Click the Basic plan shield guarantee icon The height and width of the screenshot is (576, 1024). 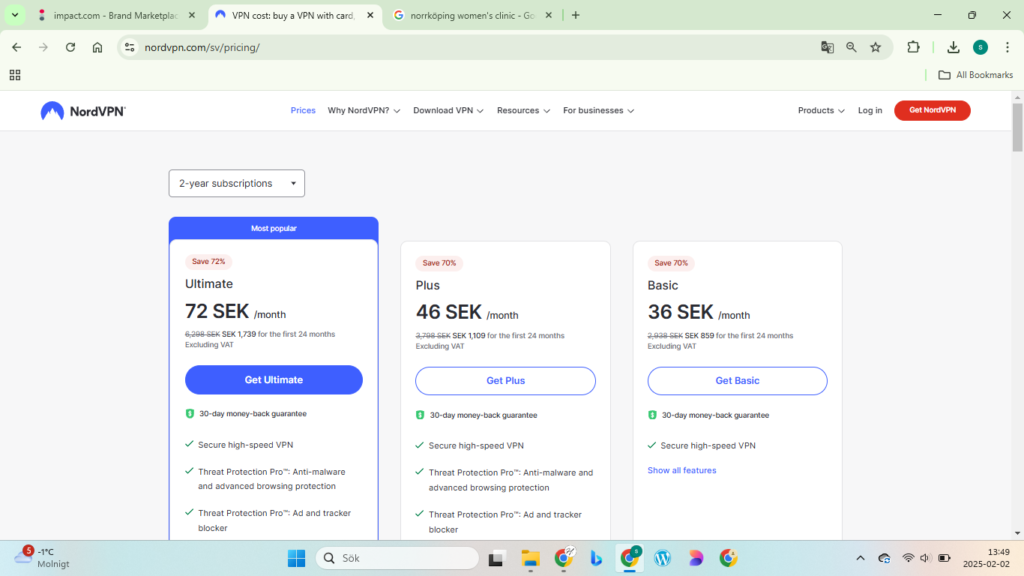coord(652,415)
